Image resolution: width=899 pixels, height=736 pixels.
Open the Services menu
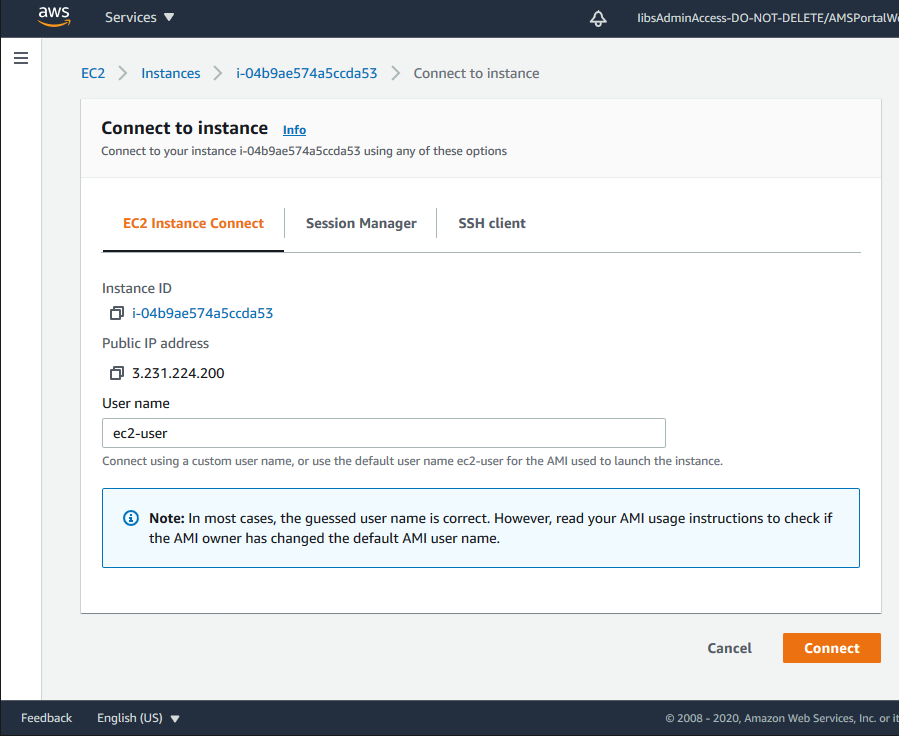(129, 17)
